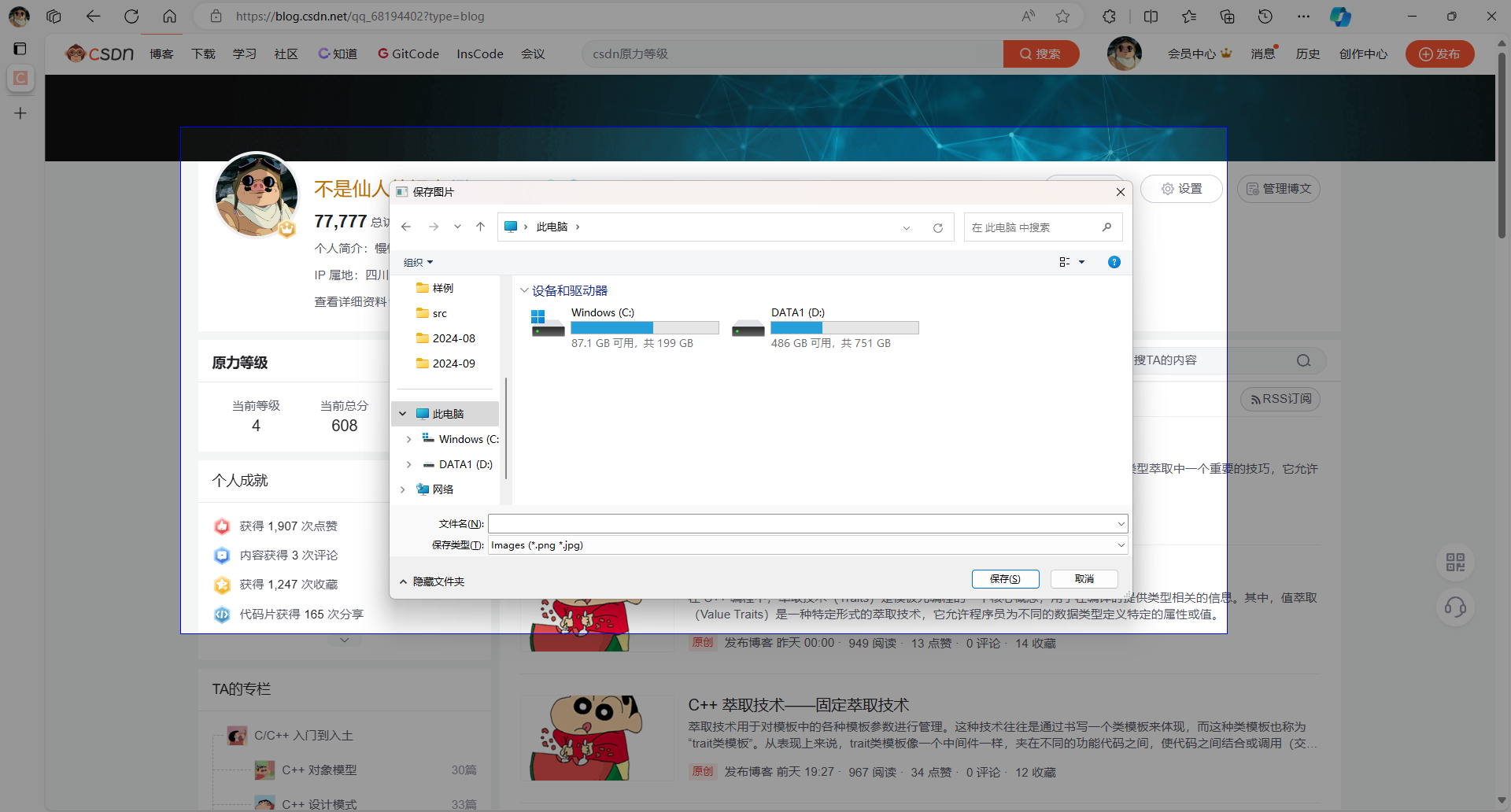The width and height of the screenshot is (1511, 812).
Task: Click the CSDN logo
Action: pos(100,54)
